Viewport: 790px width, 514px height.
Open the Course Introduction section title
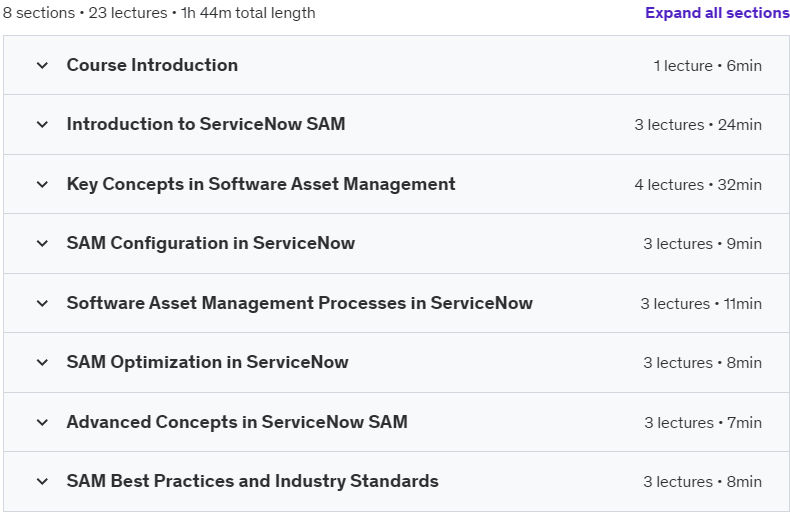click(152, 65)
